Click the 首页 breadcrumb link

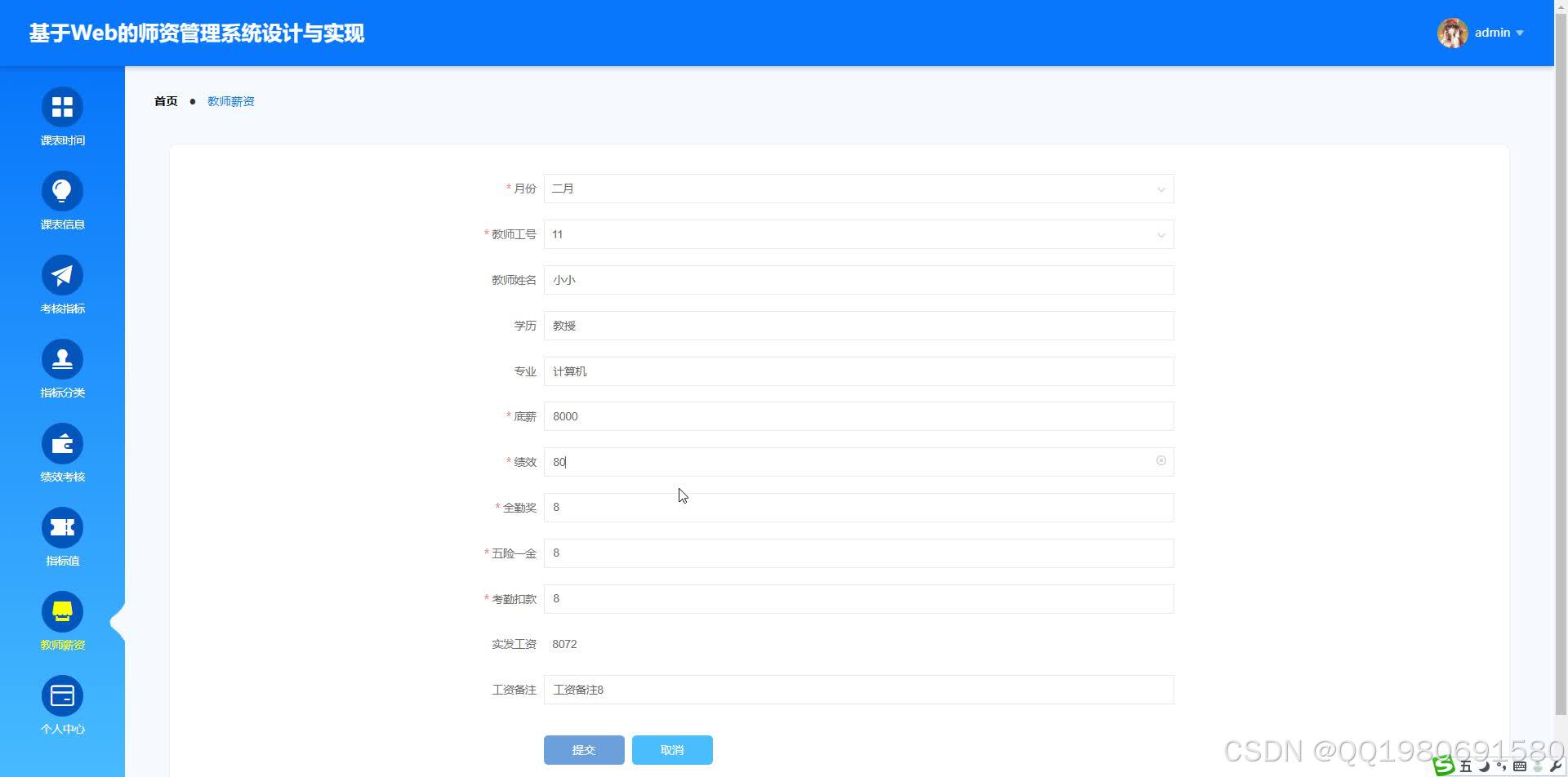166,101
